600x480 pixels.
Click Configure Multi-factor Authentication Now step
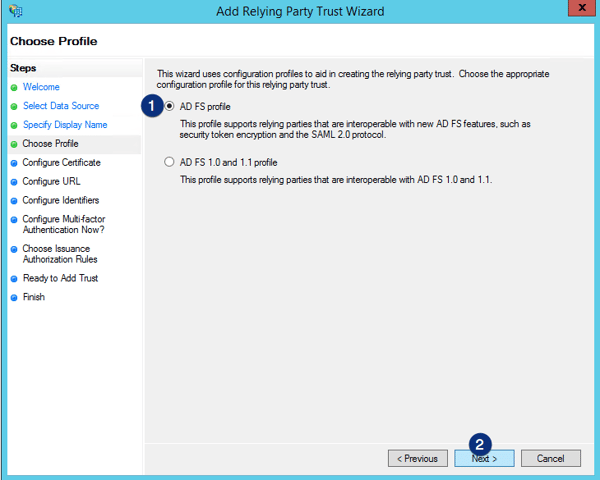click(x=63, y=224)
